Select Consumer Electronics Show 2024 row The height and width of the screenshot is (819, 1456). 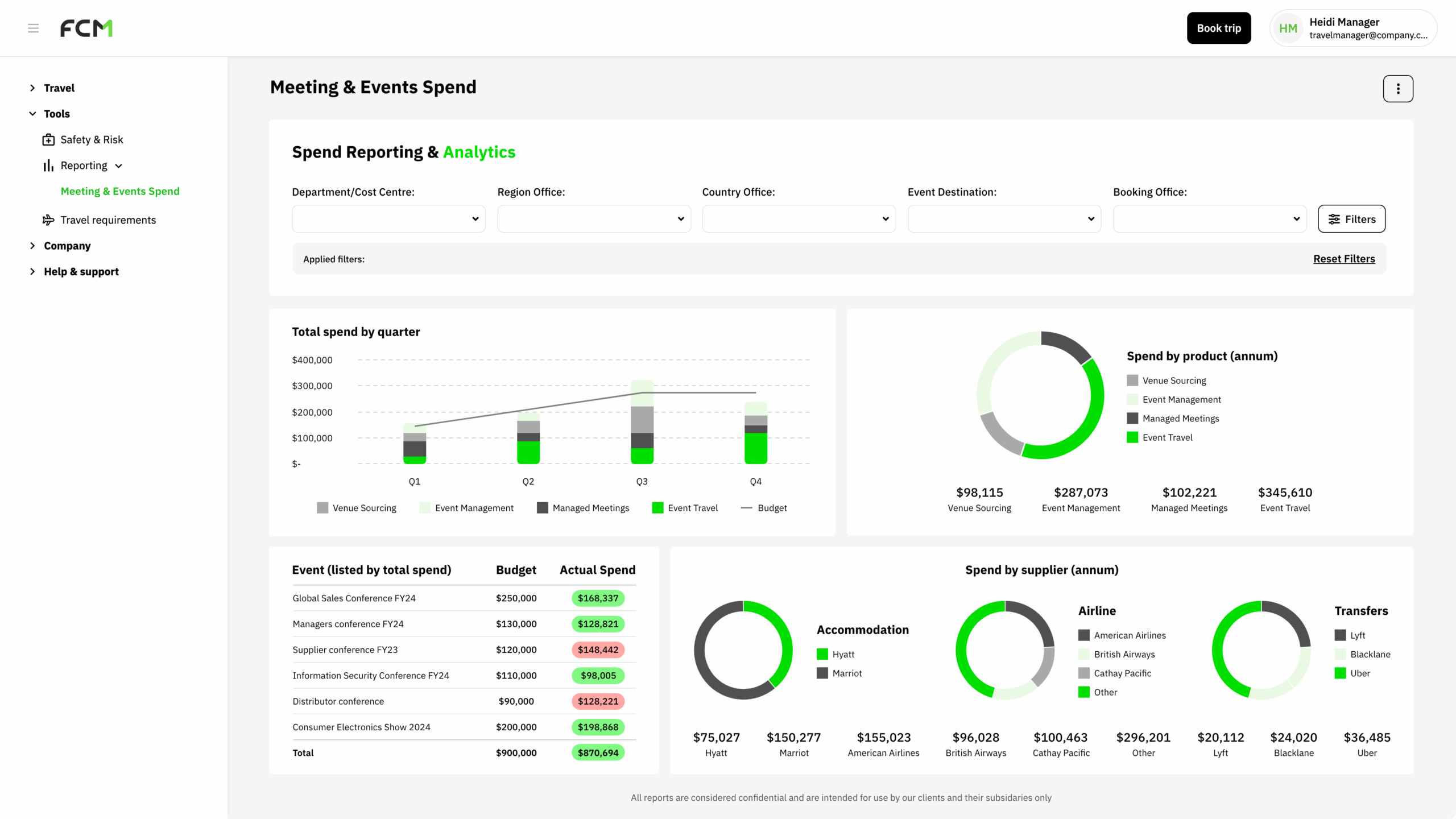tap(464, 727)
